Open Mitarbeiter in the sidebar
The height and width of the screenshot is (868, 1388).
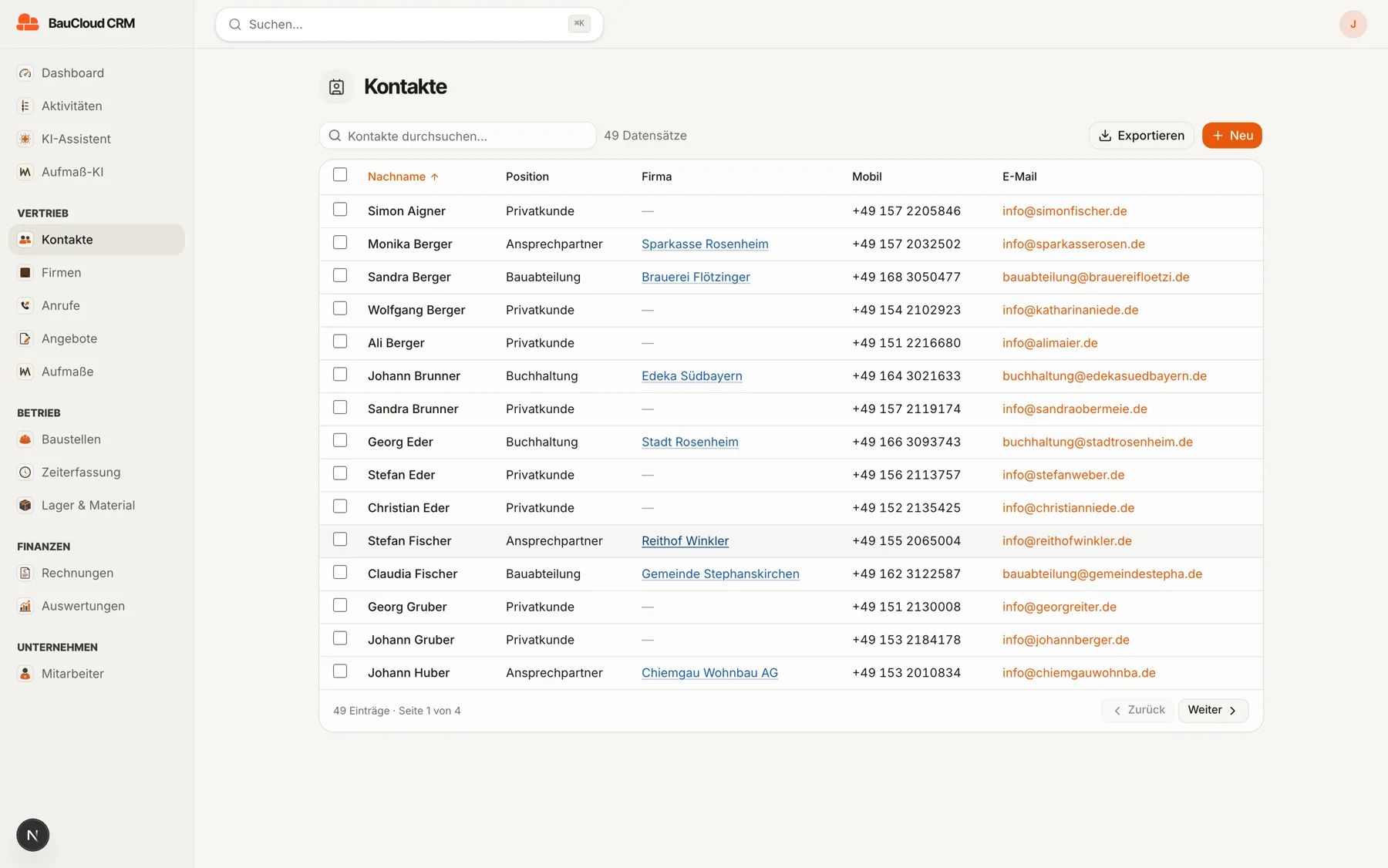coord(96,674)
